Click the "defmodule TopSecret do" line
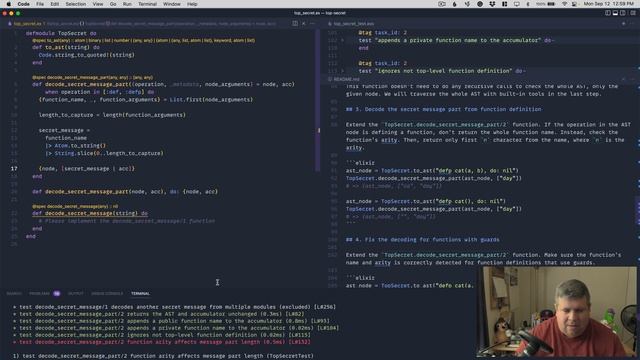 click(x=61, y=33)
